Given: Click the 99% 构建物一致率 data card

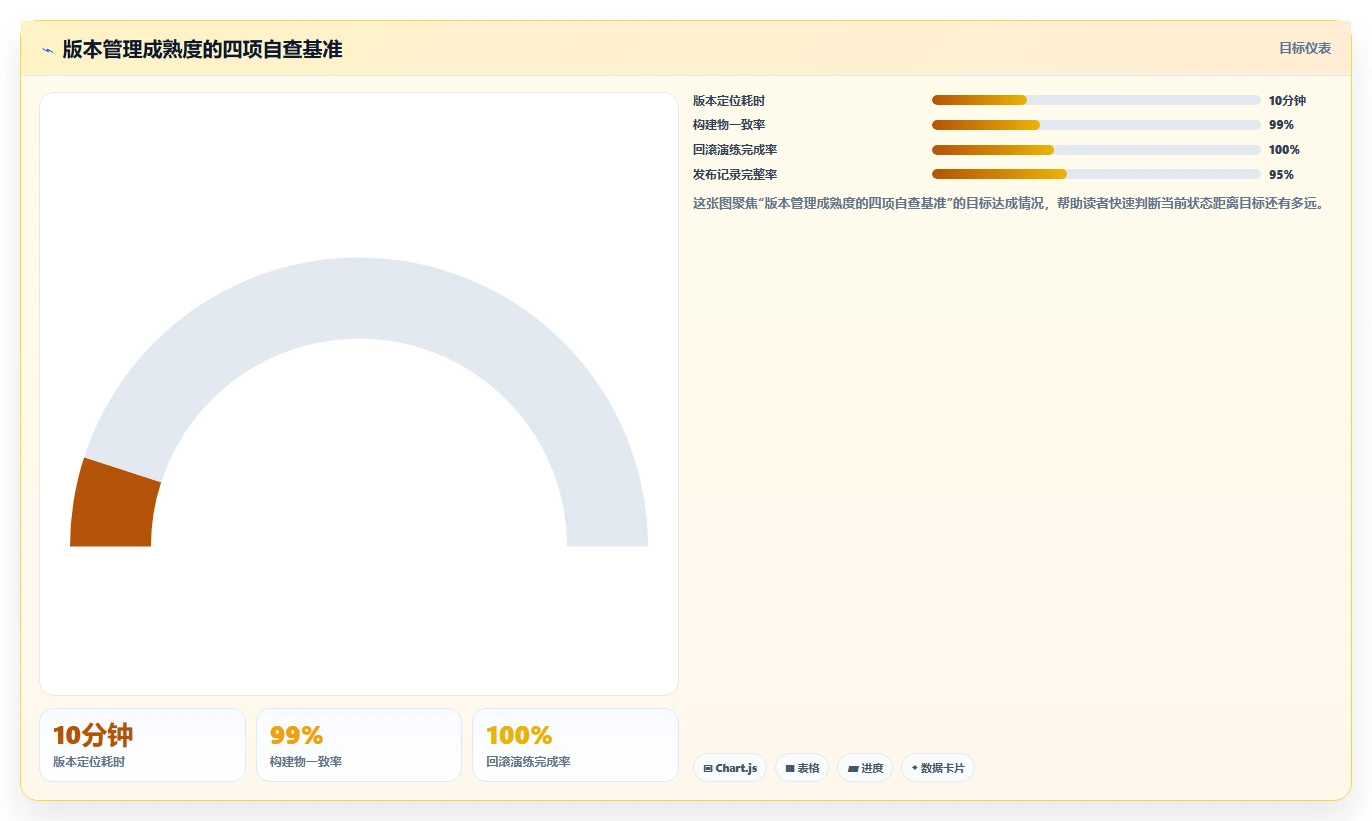Looking at the screenshot, I should [x=359, y=745].
